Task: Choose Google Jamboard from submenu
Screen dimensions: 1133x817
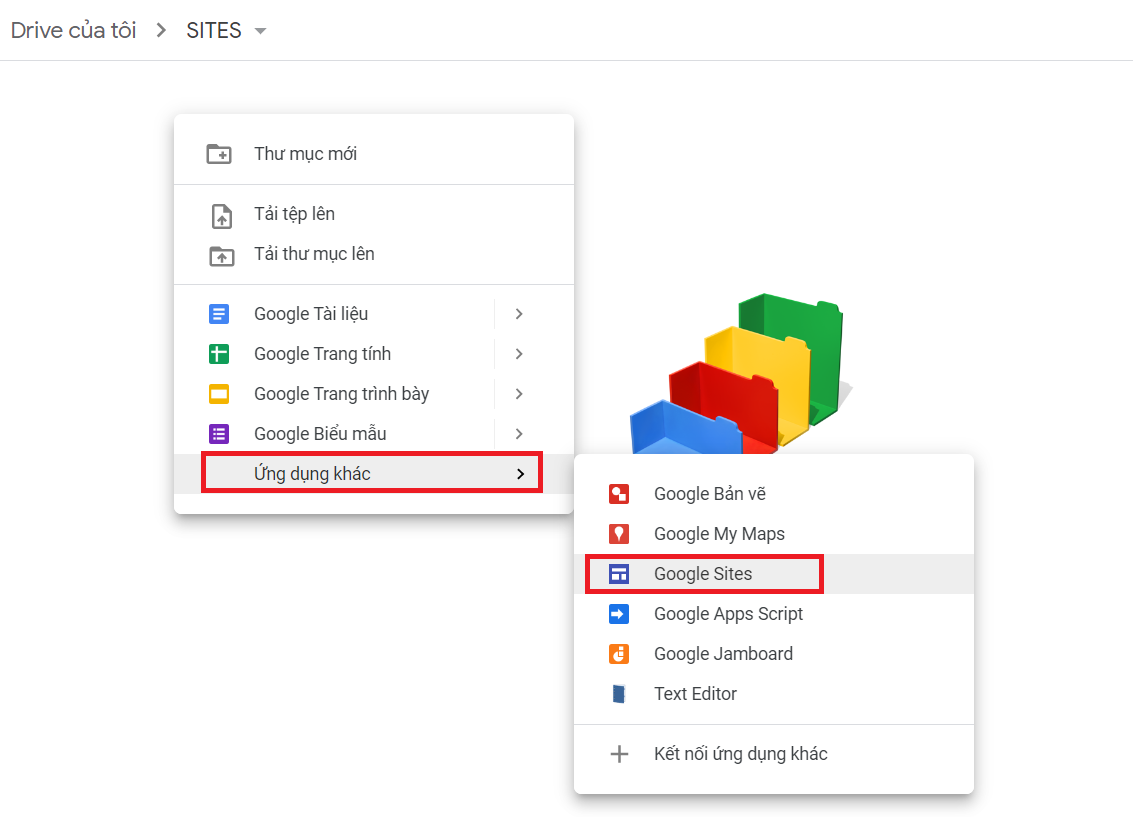Action: 774,654
